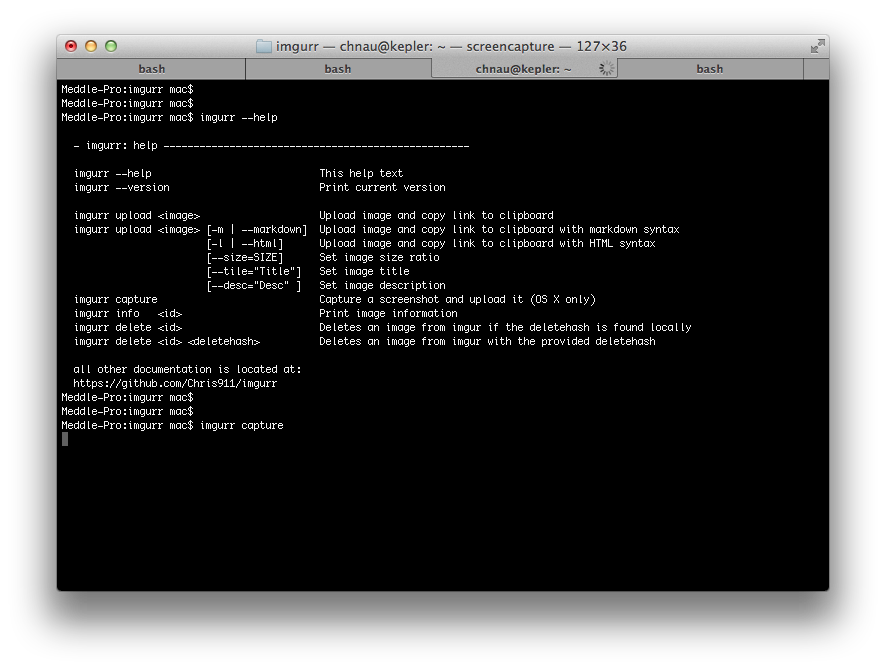
Task: Click 'with the provided deletehash' description line
Action: [x=487, y=342]
